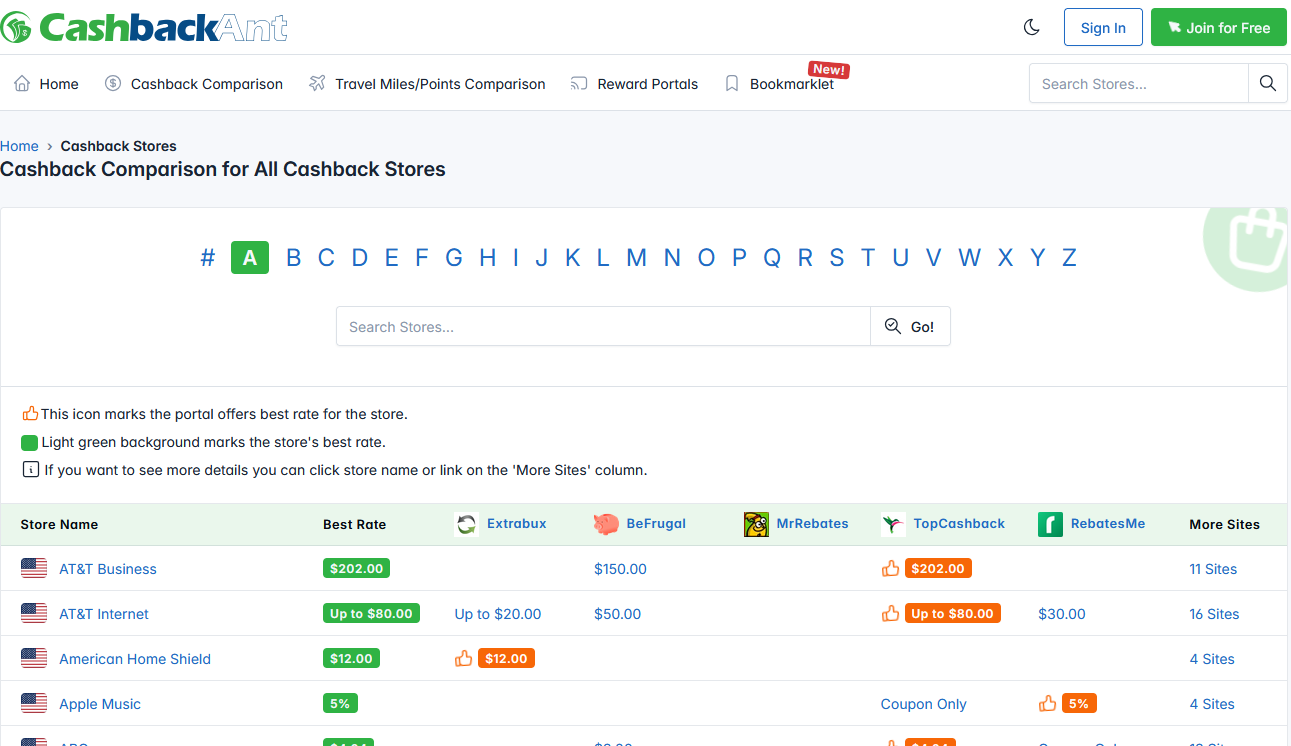Open the Reward Portals menu item
This screenshot has width=1291, height=746.
pyautogui.click(x=634, y=84)
